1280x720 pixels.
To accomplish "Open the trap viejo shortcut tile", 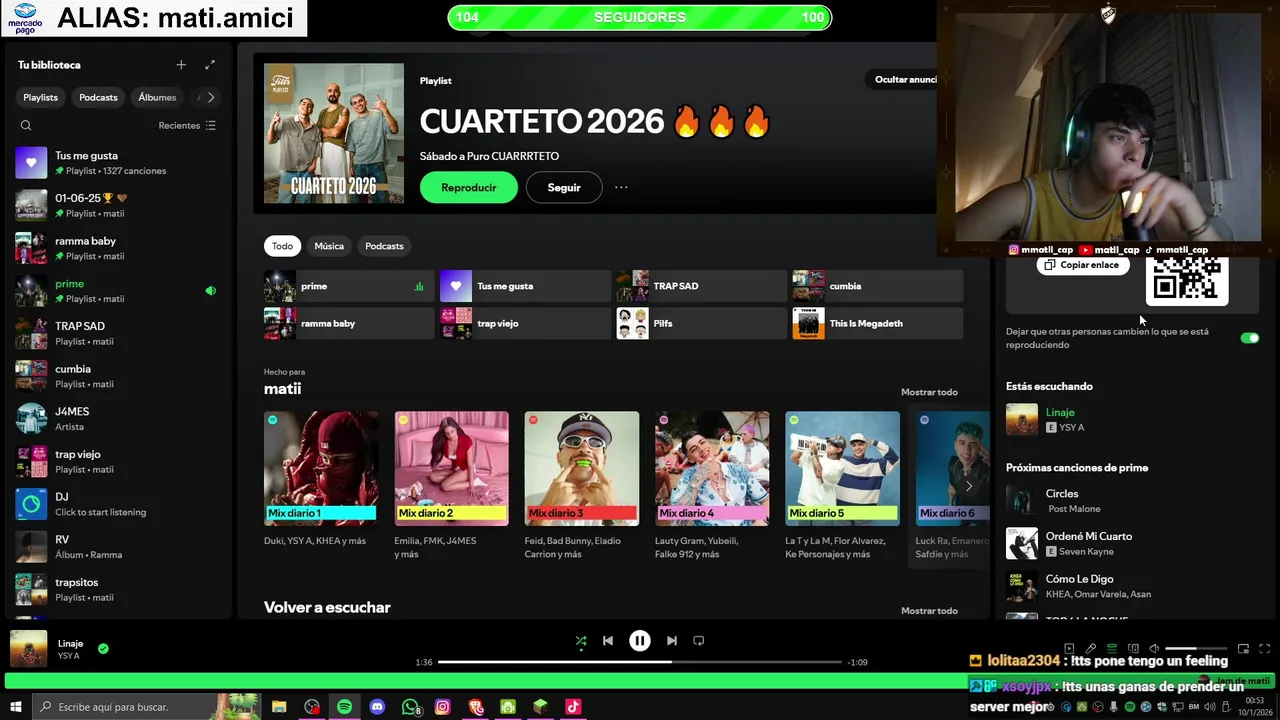I will point(525,323).
